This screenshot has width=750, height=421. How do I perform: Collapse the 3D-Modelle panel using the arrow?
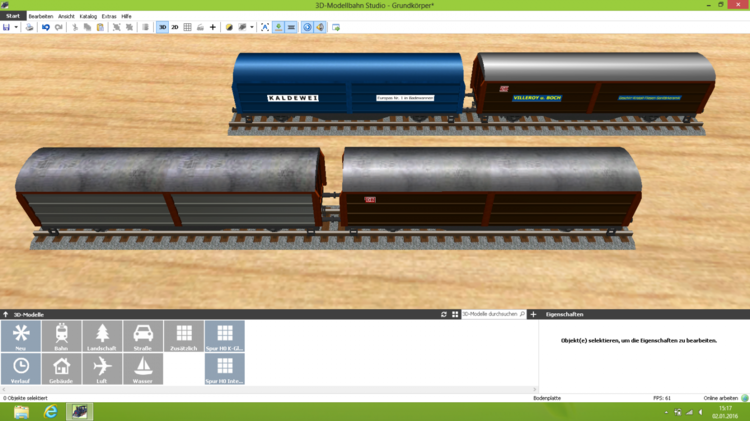pos(5,314)
